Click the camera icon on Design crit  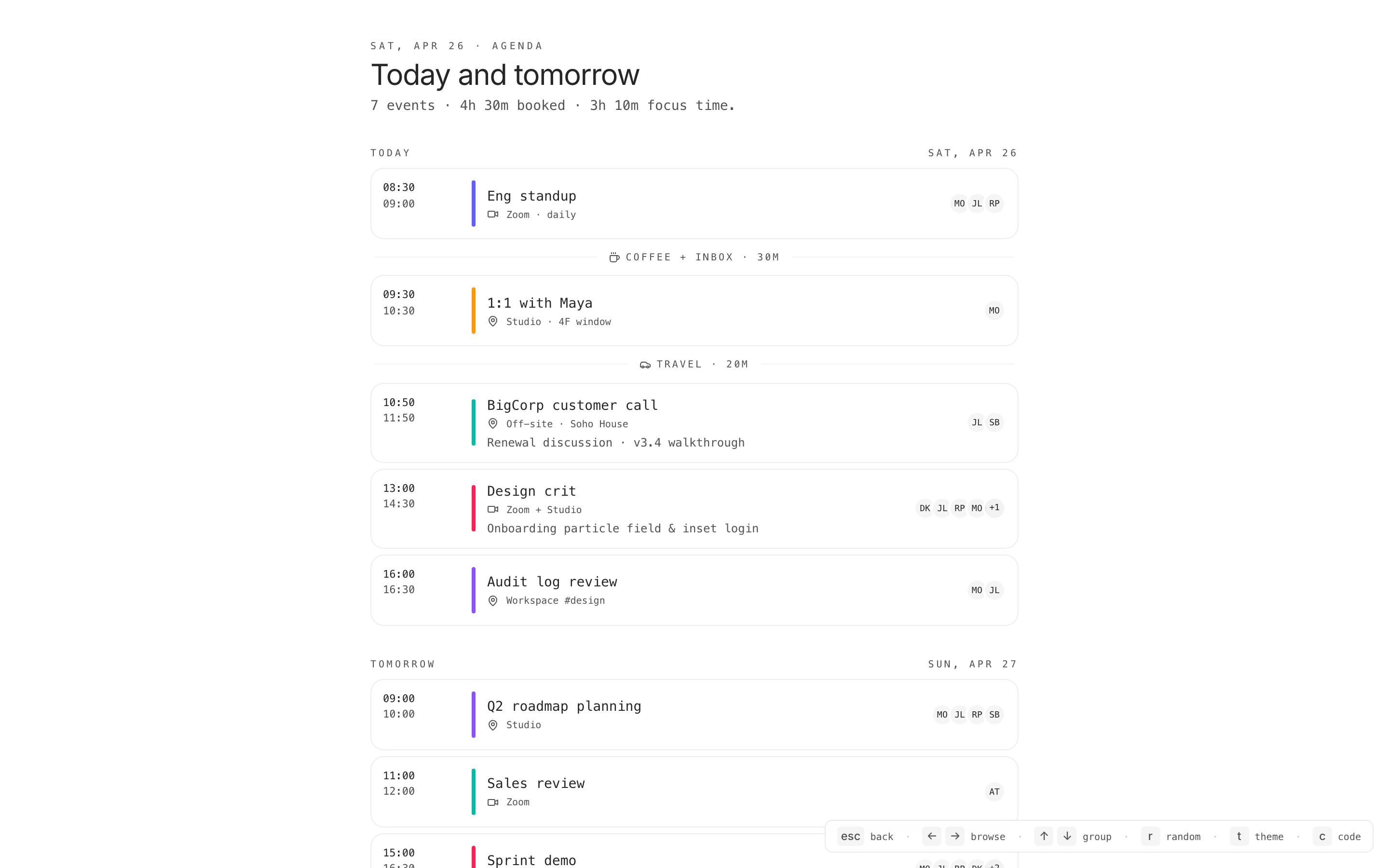[x=492, y=509]
